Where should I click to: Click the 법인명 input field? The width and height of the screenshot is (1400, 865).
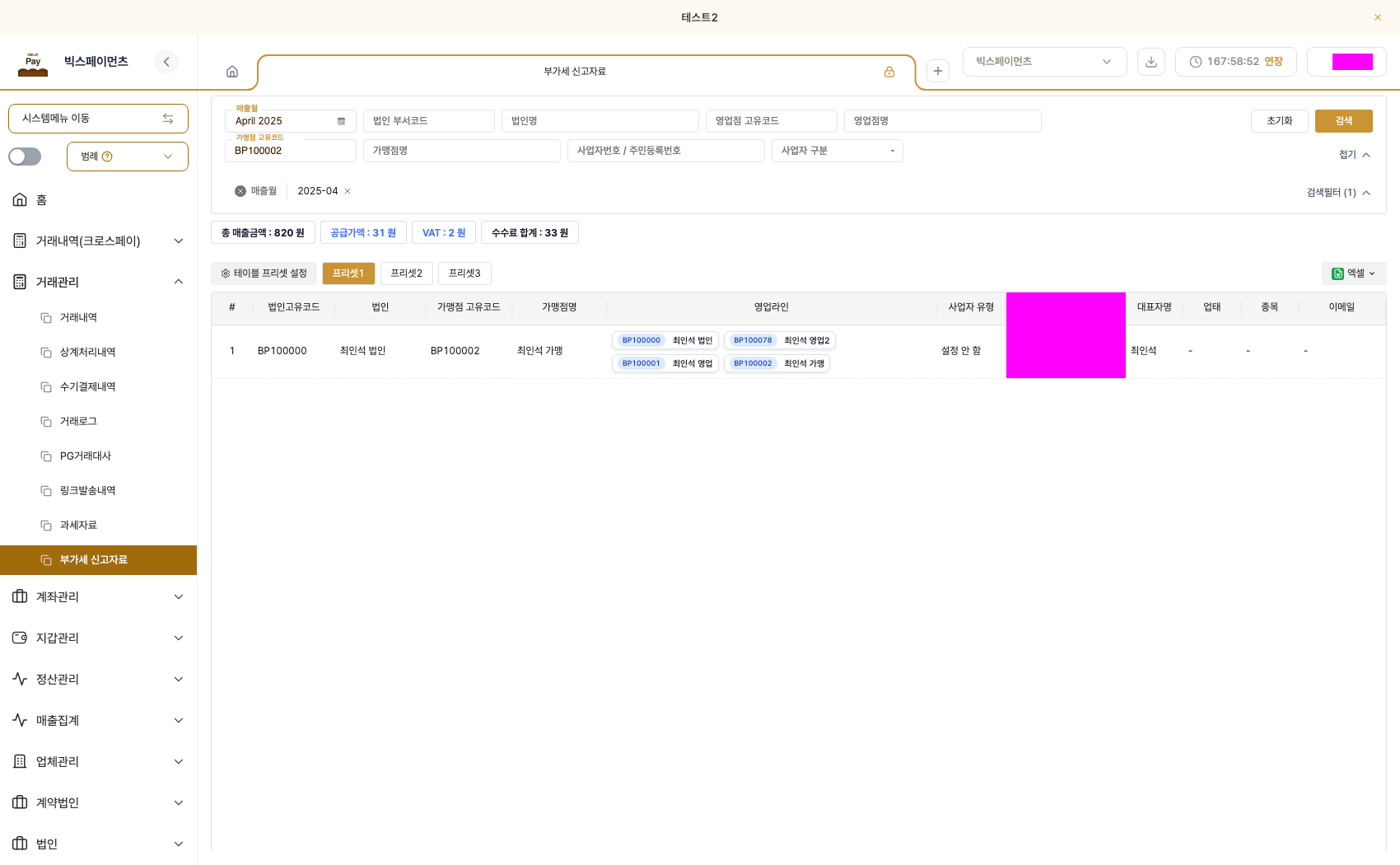(x=600, y=121)
